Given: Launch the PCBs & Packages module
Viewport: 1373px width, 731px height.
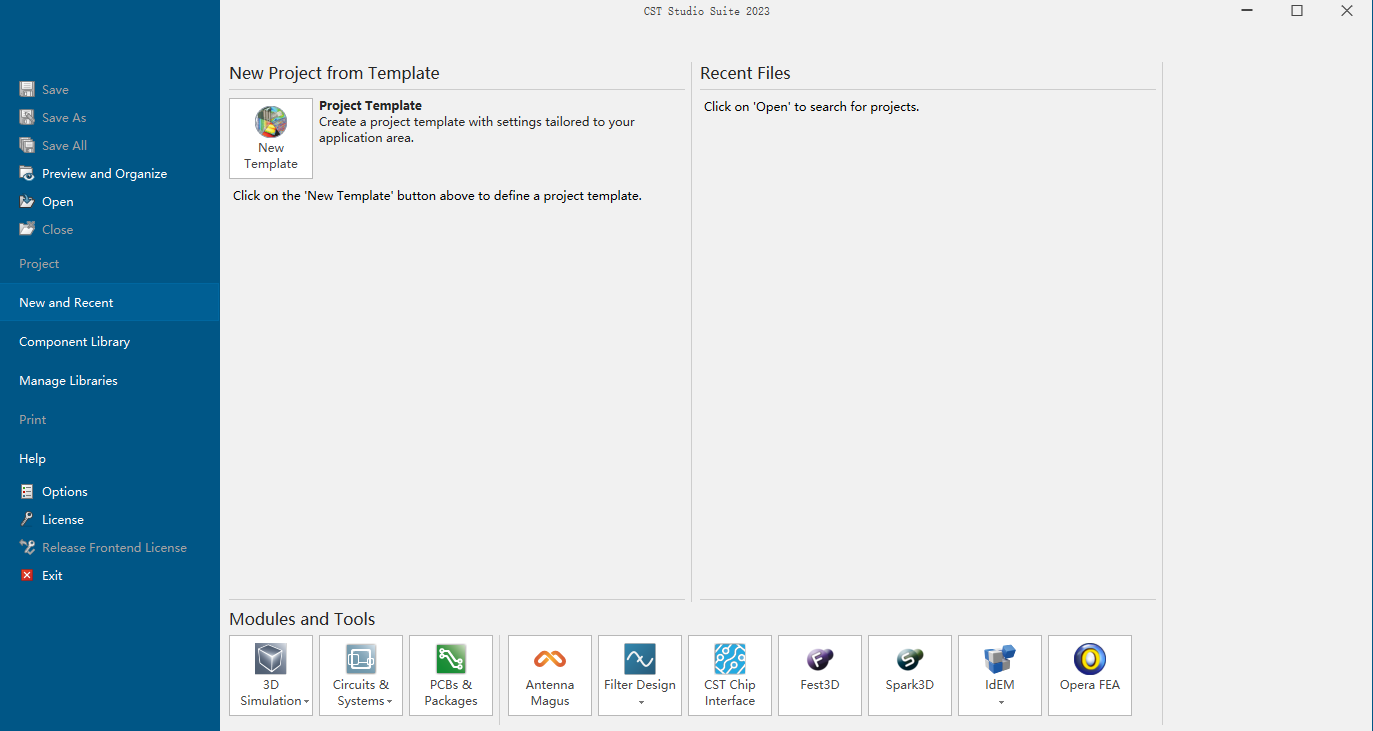Looking at the screenshot, I should [x=450, y=675].
